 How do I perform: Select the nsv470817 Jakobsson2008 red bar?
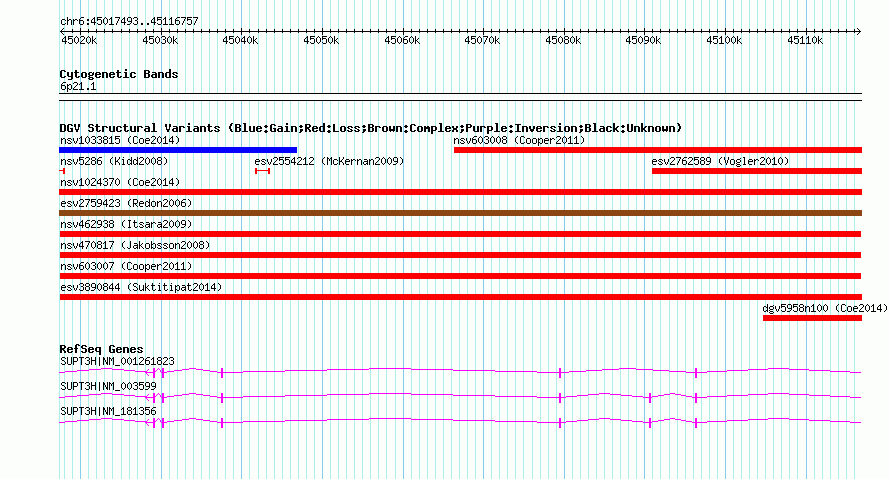tap(460, 255)
